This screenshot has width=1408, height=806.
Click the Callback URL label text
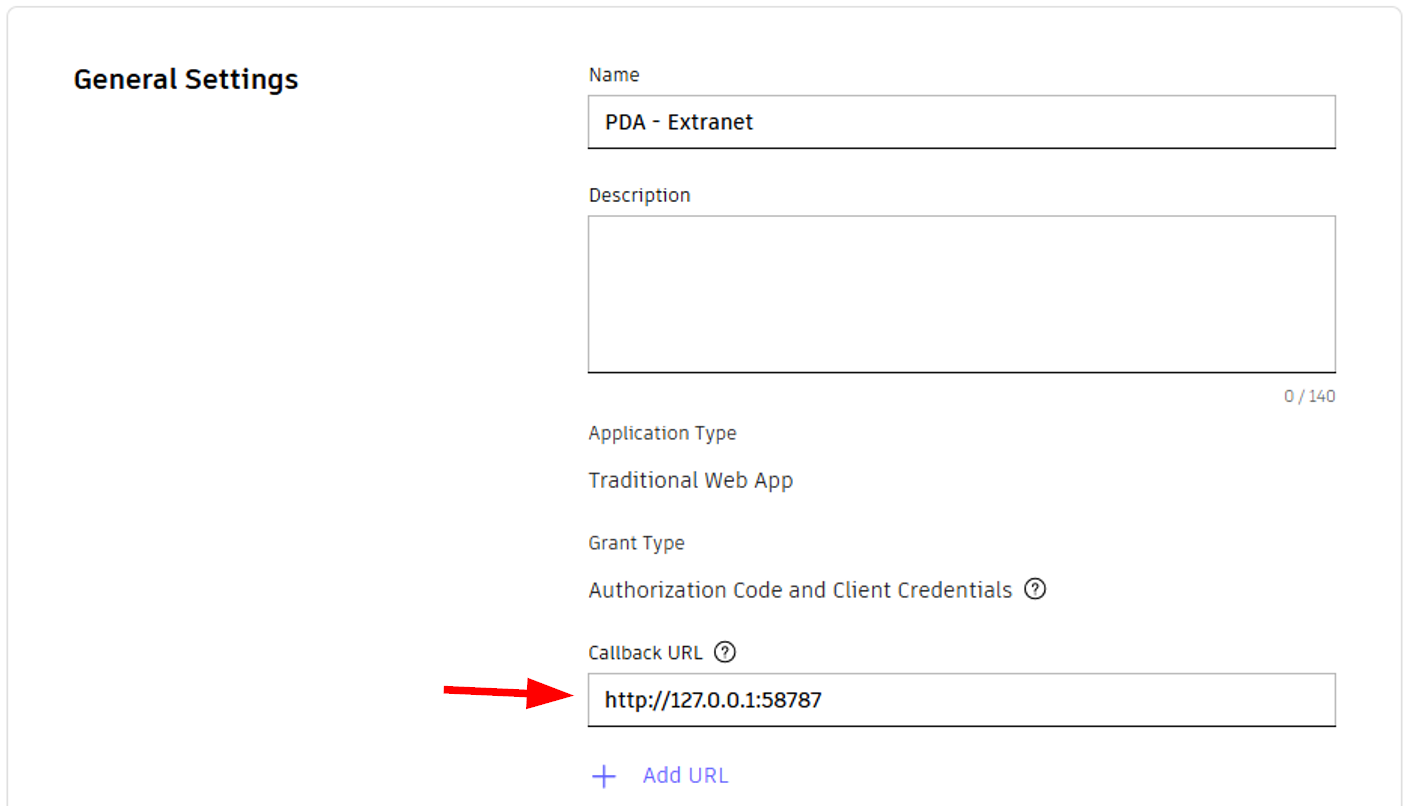click(645, 652)
